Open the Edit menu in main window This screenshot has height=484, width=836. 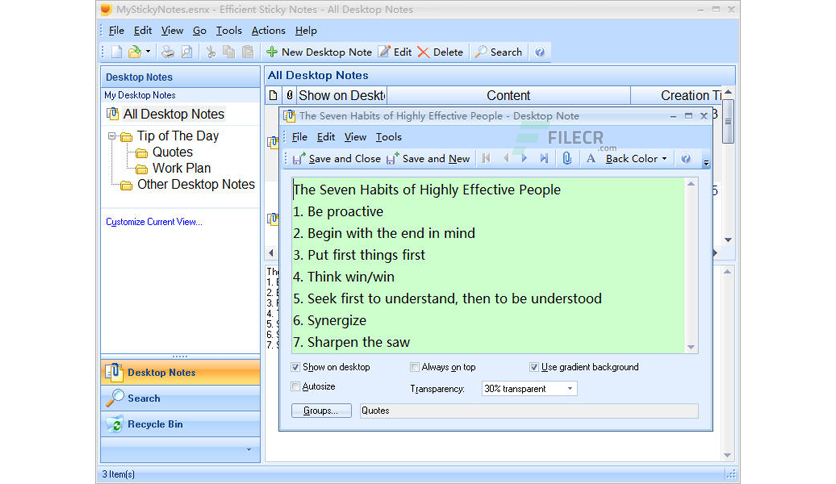pos(142,30)
